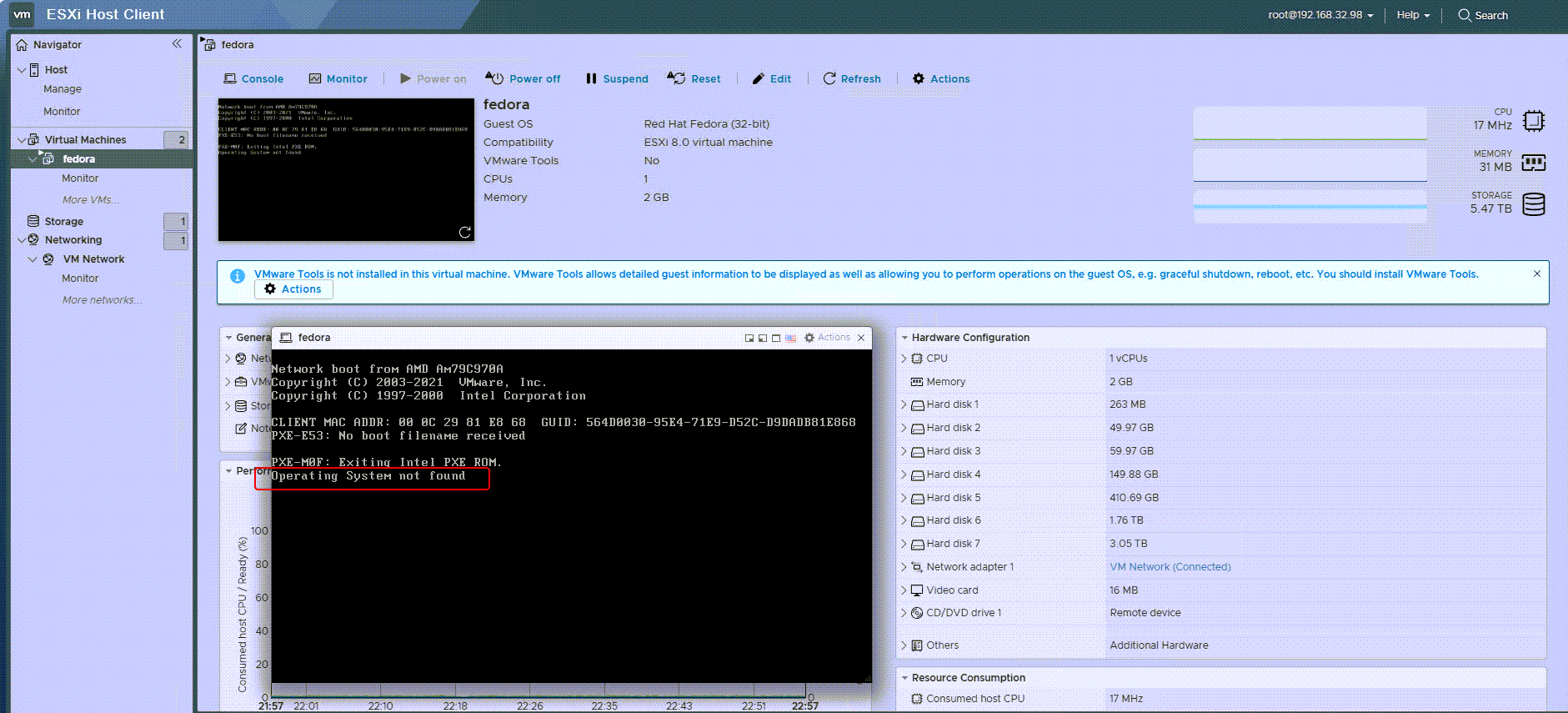
Task: Click the Networking globe icon in Navigator
Action: (33, 239)
